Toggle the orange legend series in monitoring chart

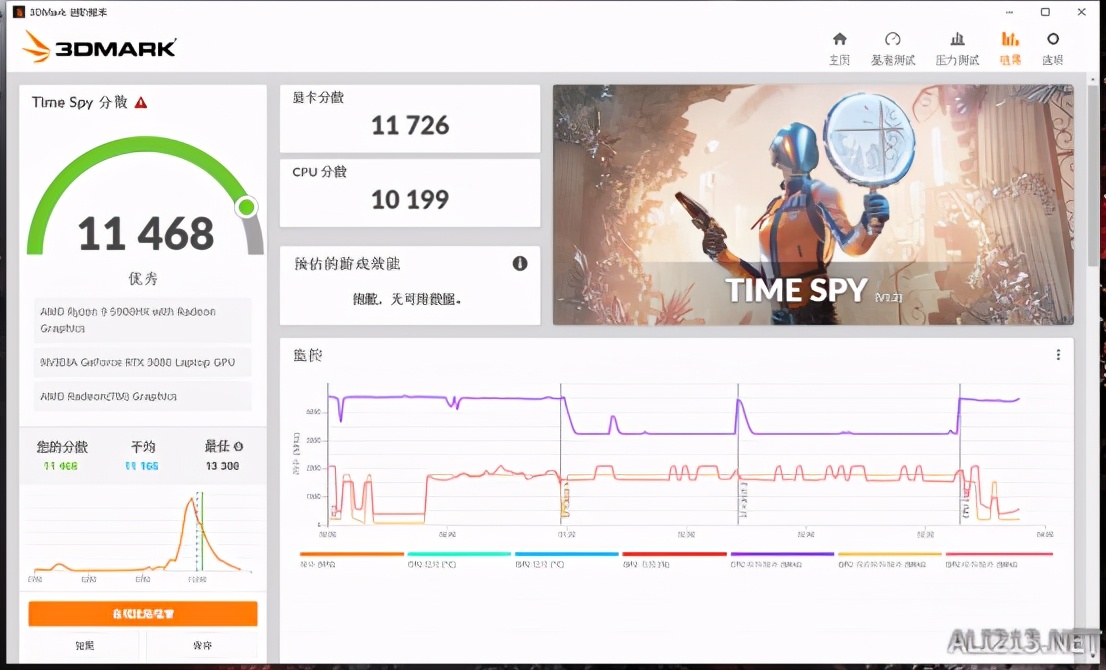351,559
